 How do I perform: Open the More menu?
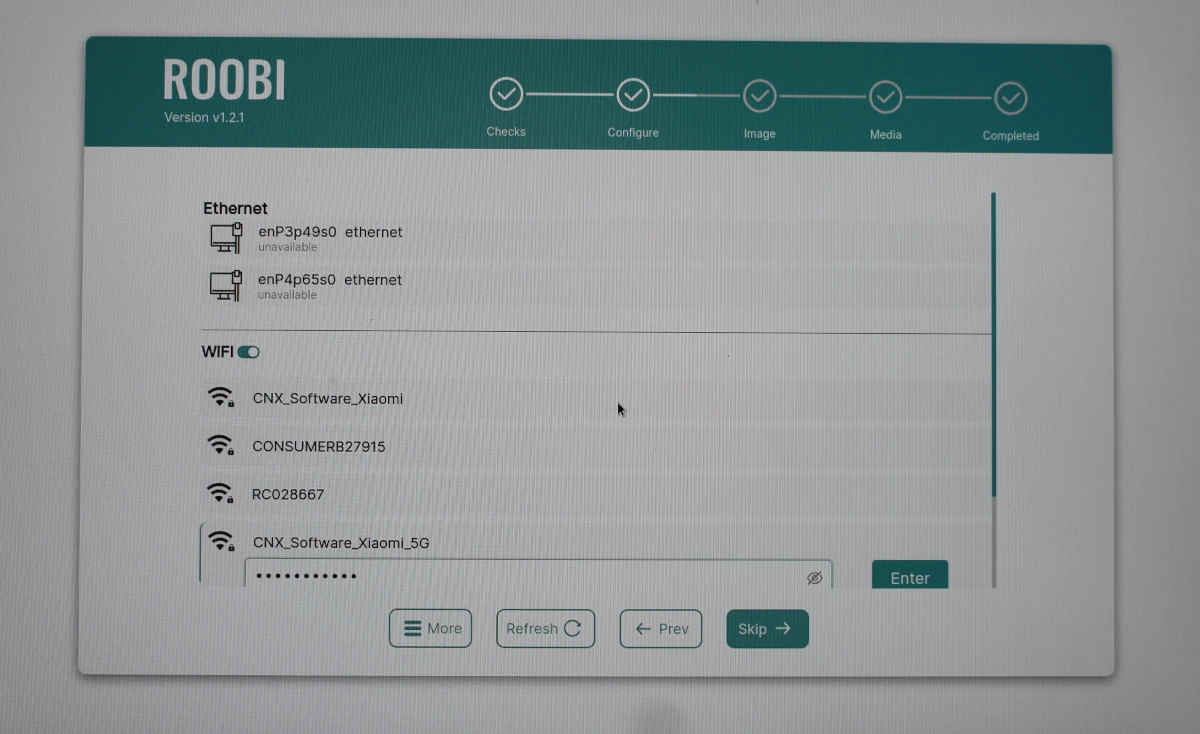coord(430,628)
